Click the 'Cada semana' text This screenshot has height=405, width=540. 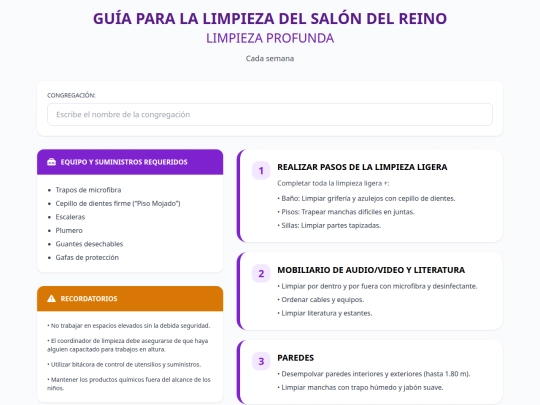click(270, 59)
